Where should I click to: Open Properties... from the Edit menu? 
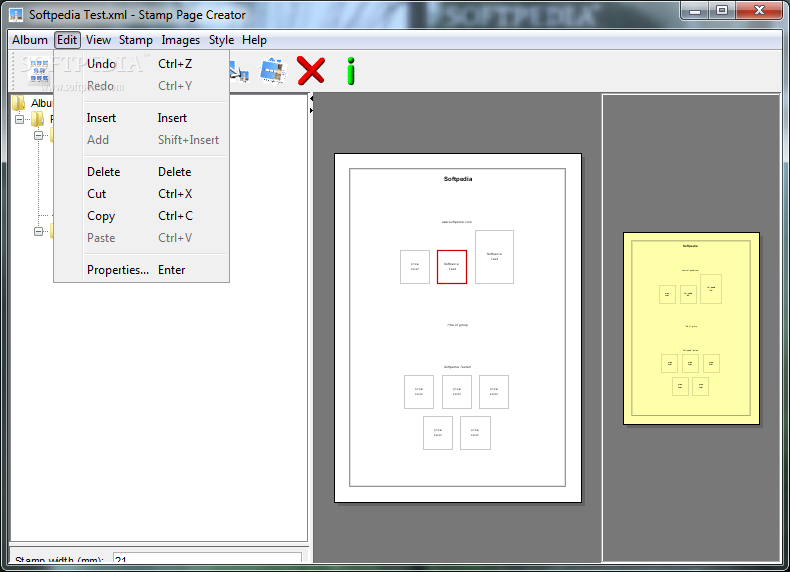[x=142, y=270]
